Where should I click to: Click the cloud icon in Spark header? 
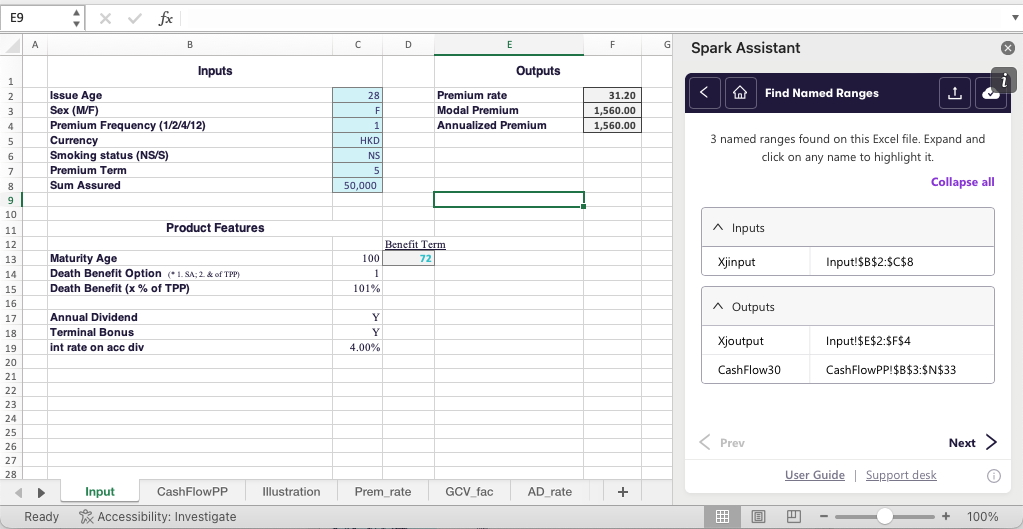[x=990, y=93]
